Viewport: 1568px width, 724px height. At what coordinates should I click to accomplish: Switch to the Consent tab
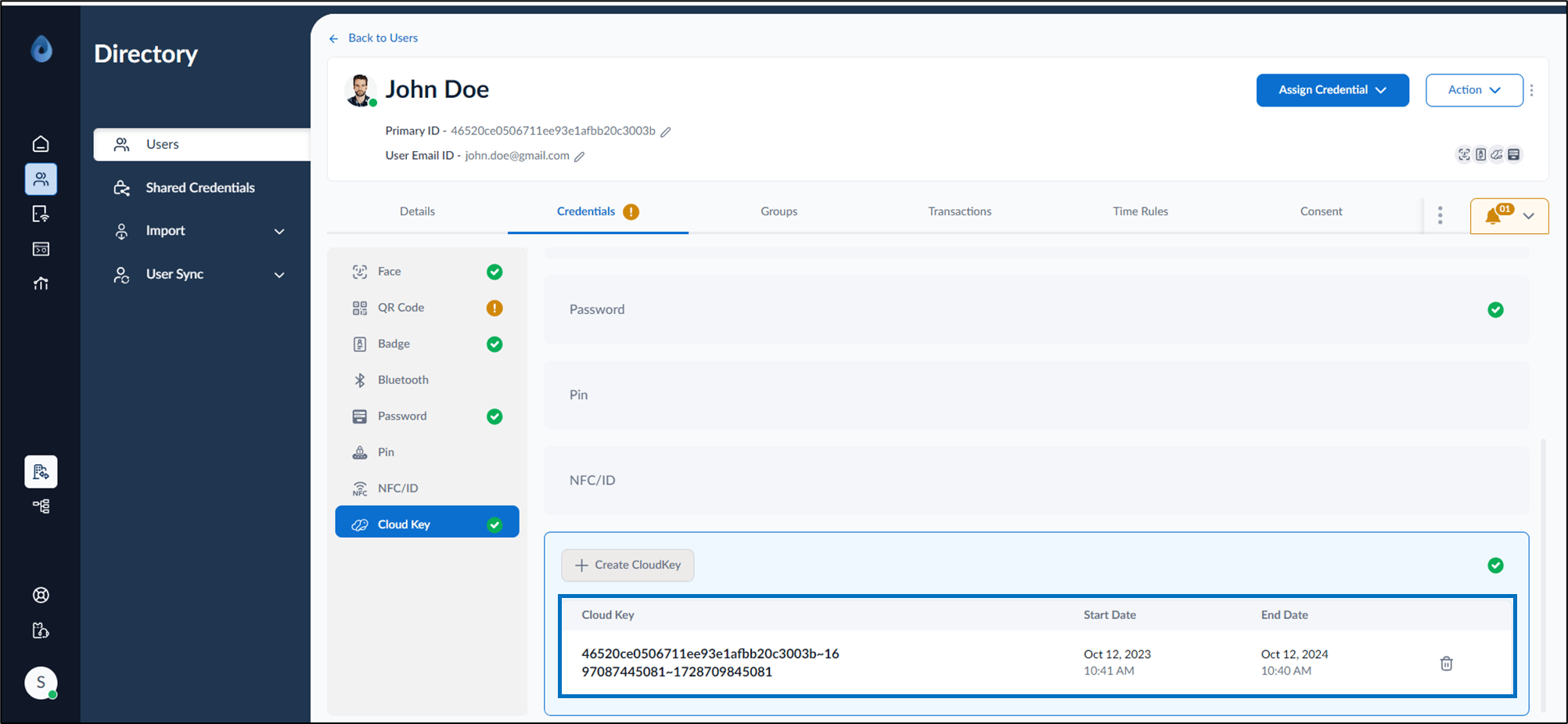(x=1321, y=211)
